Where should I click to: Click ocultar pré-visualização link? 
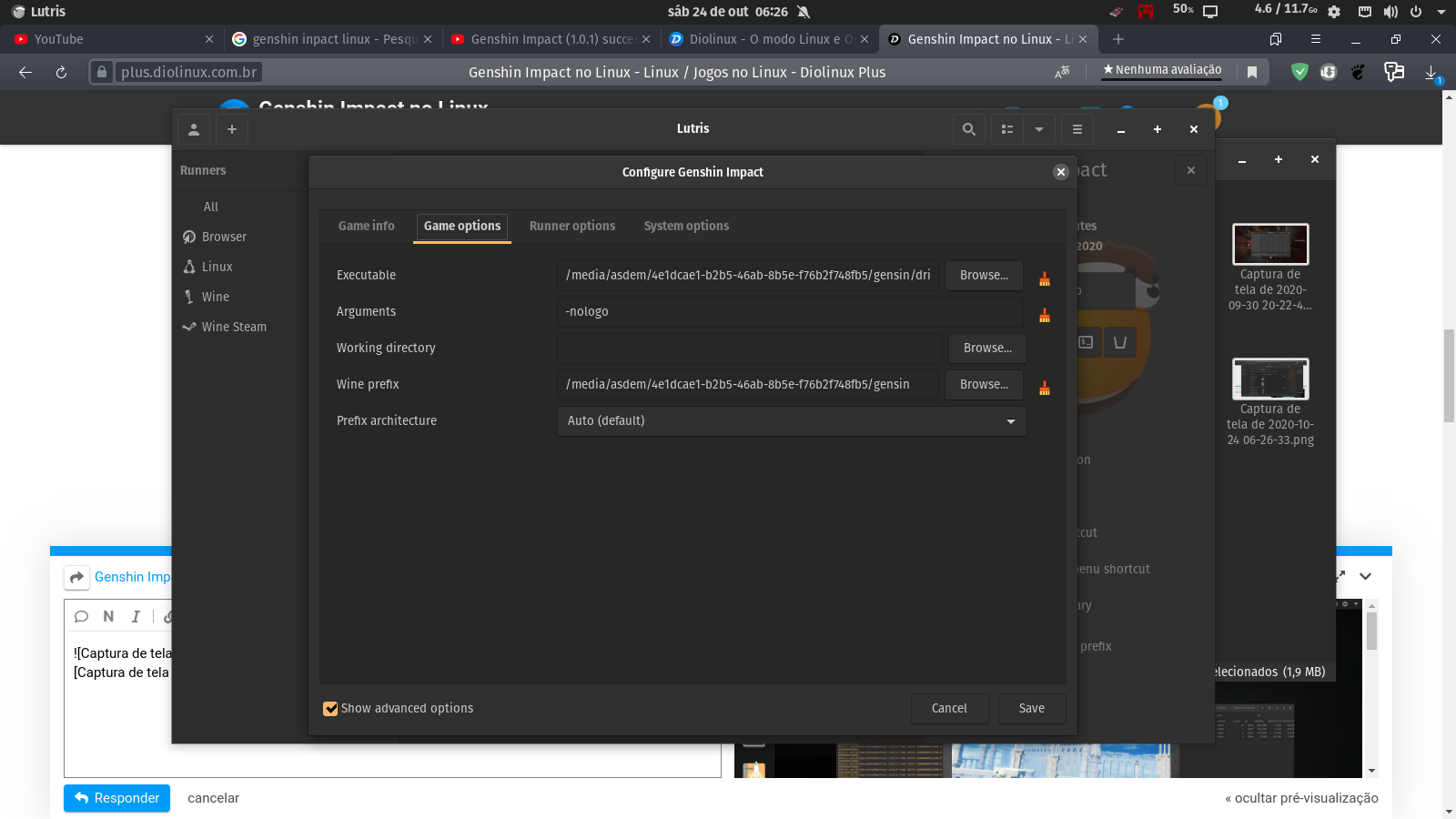coord(1301,798)
